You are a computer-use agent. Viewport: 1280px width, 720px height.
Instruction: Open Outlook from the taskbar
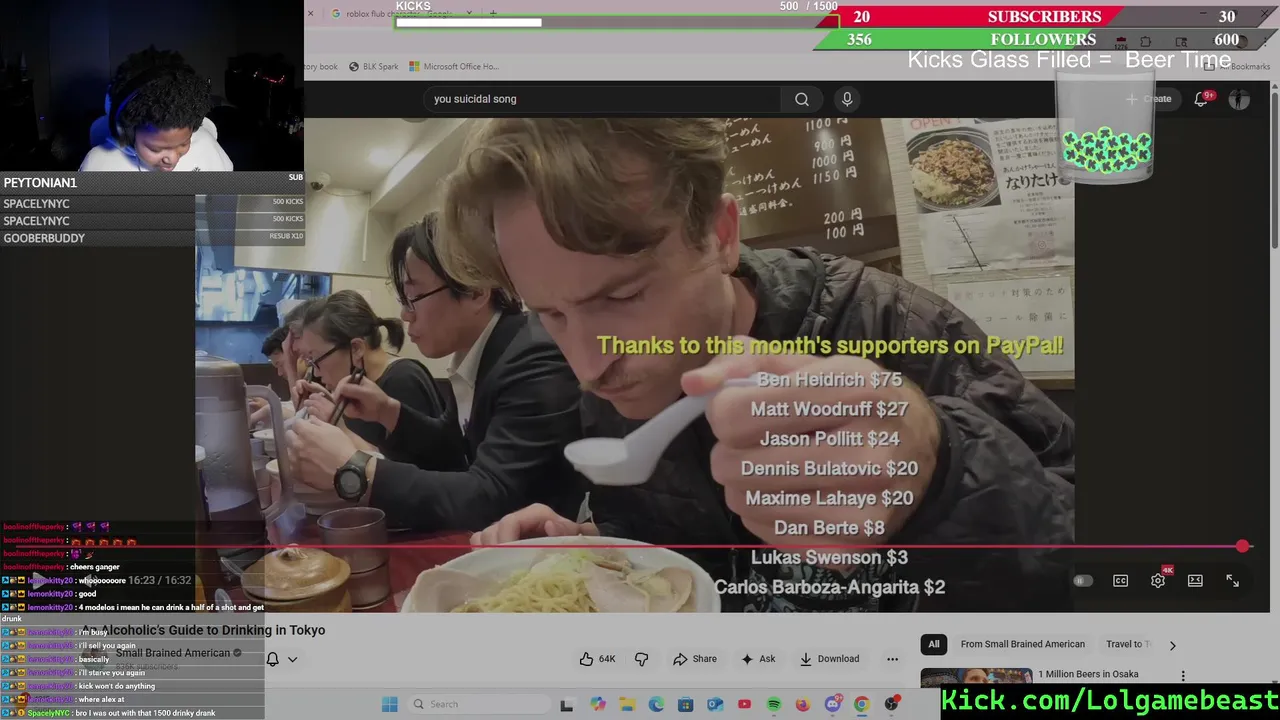tap(715, 704)
